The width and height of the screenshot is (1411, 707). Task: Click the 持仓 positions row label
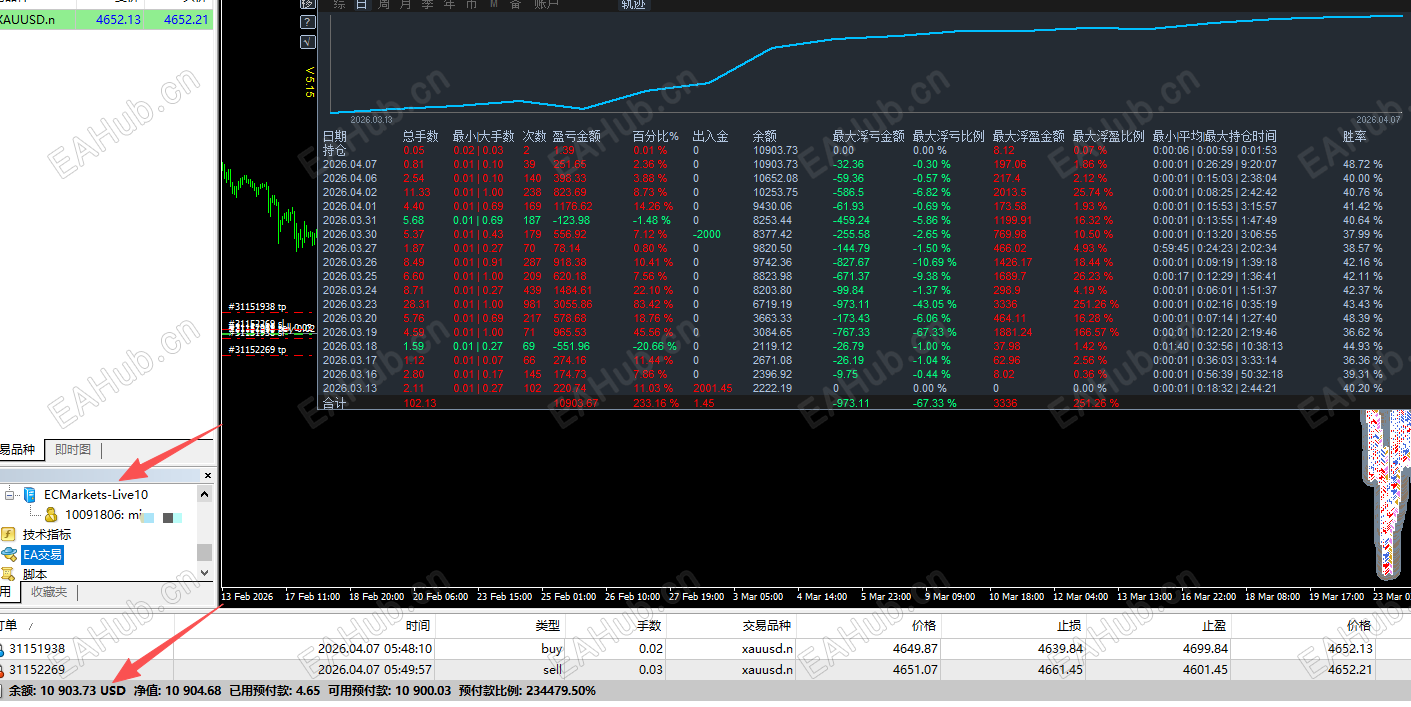333,150
